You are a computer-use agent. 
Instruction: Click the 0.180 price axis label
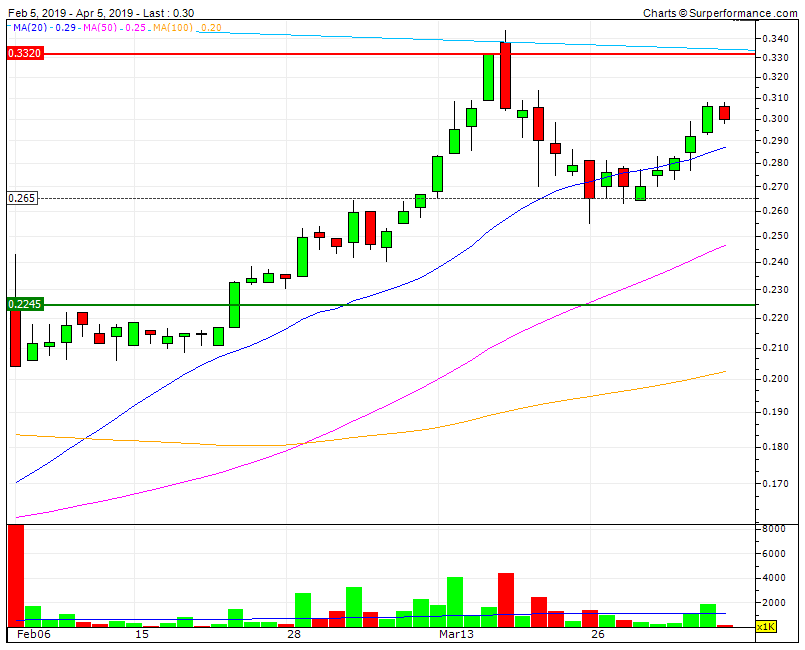click(x=775, y=447)
